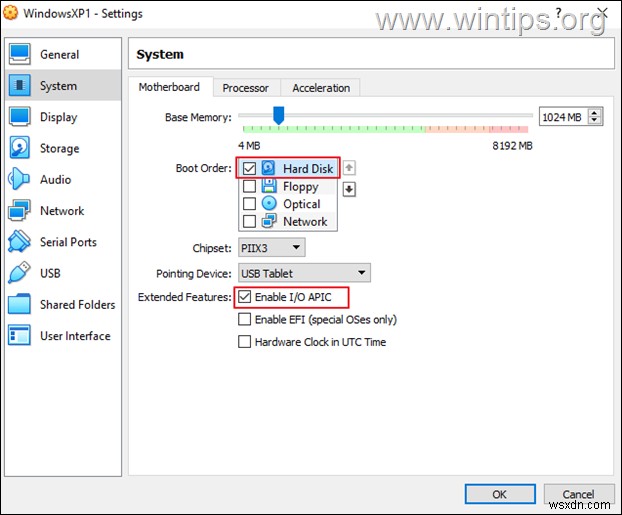Click the Cancel button

[578, 494]
